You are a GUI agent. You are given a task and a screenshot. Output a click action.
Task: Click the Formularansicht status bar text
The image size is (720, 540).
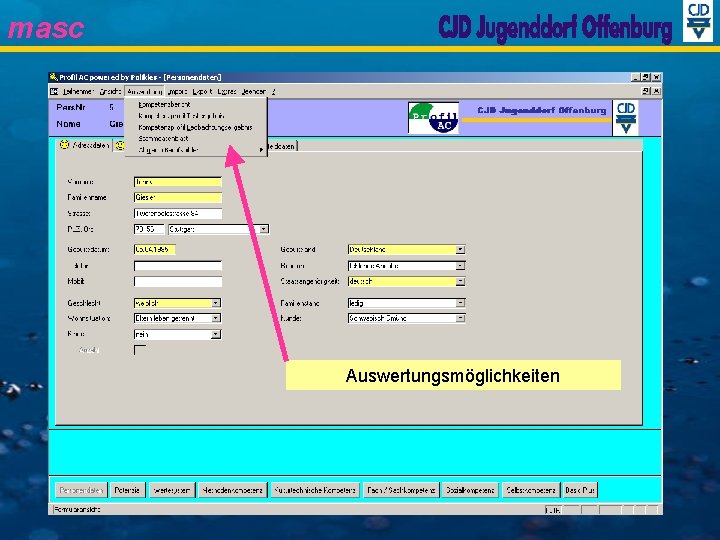pos(77,509)
